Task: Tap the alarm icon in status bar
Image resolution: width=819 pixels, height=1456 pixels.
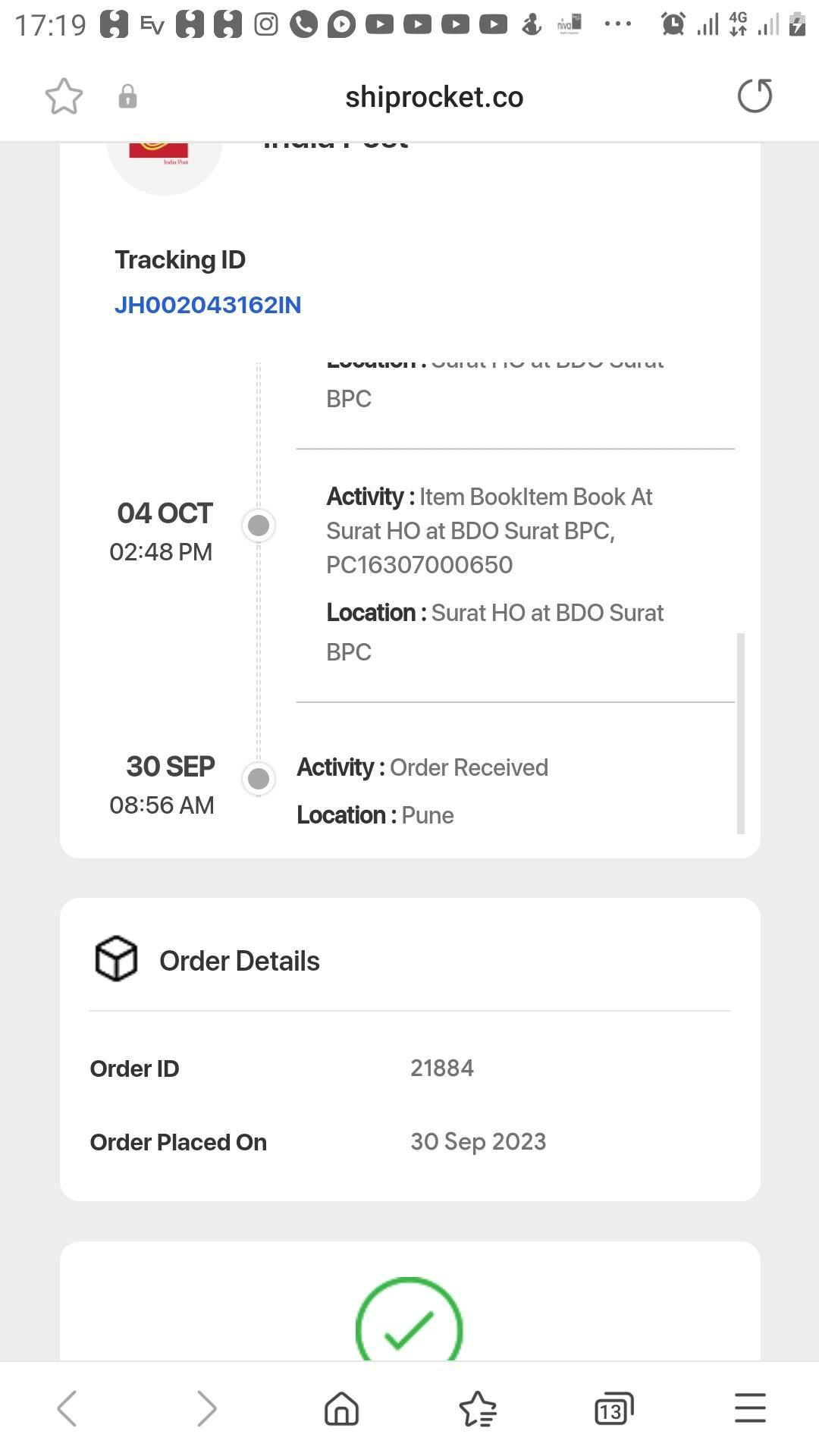Action: (673, 24)
